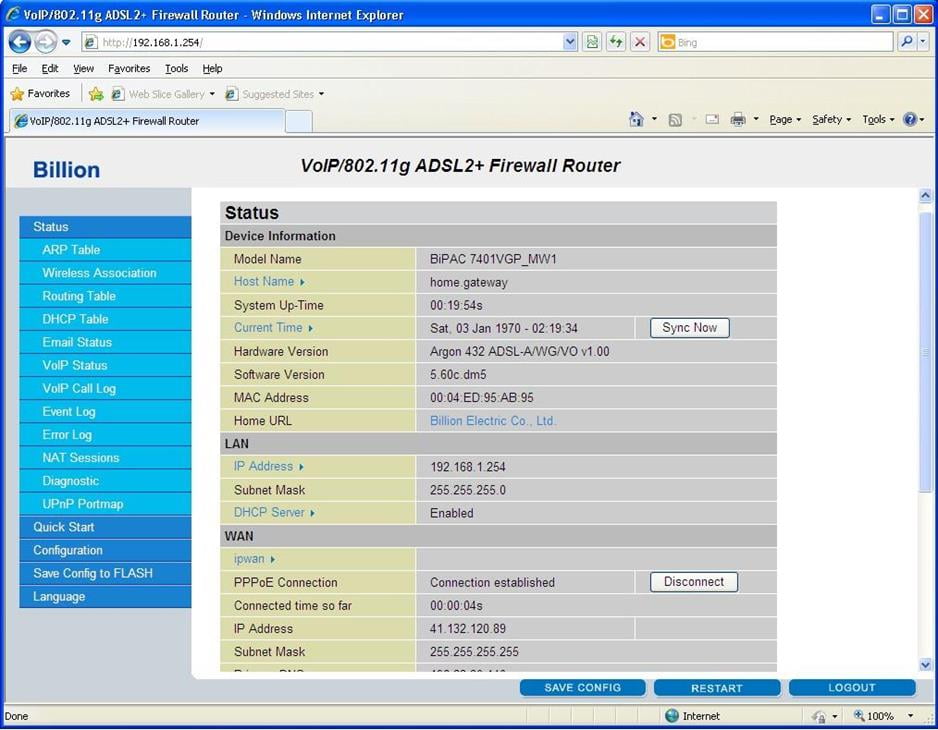Click the Stop loading X icon

[x=640, y=42]
